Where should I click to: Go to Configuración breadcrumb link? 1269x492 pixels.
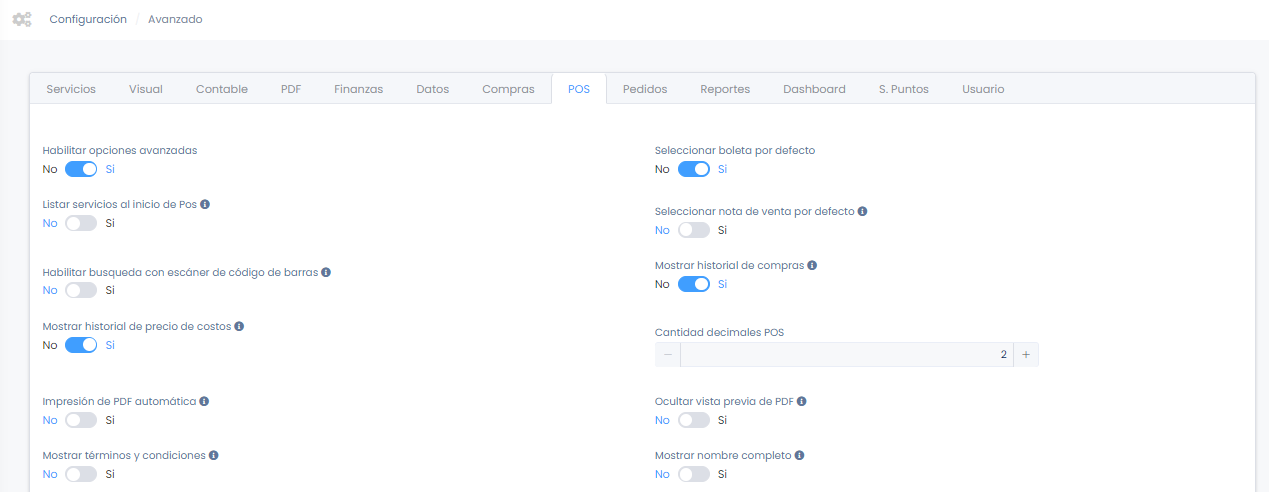point(88,19)
